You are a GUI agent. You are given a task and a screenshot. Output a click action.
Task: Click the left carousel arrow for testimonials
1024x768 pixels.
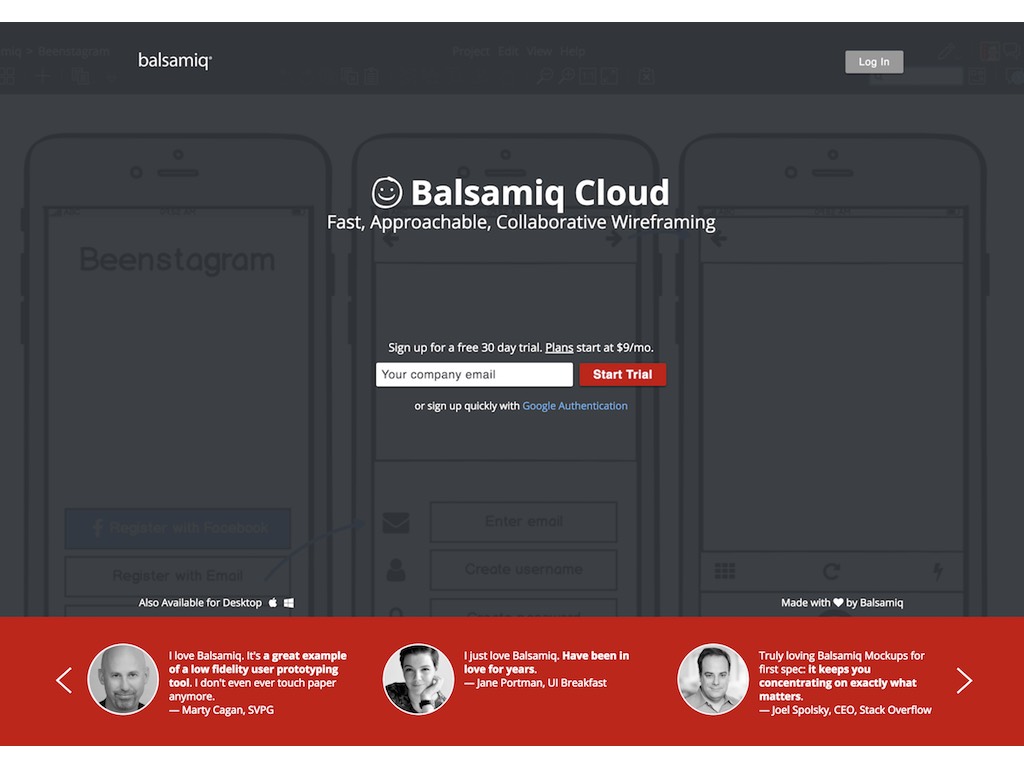point(63,680)
